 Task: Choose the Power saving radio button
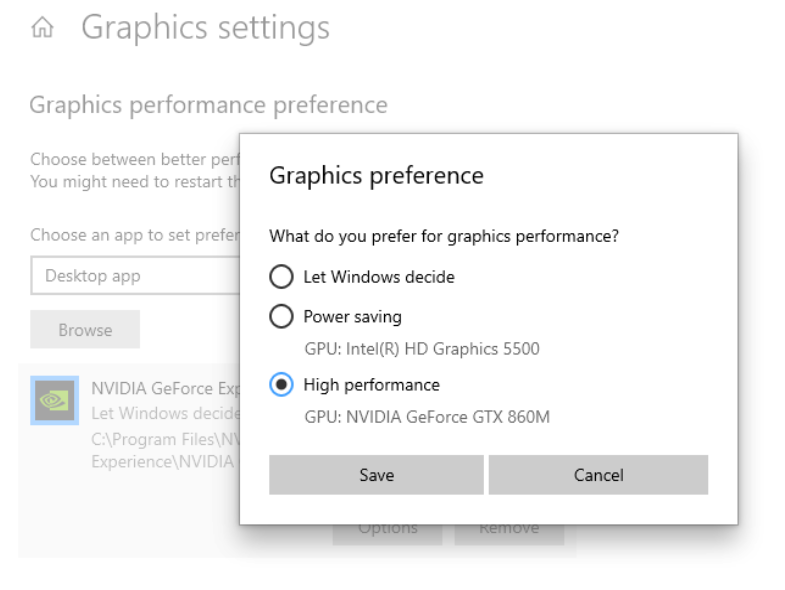(282, 317)
